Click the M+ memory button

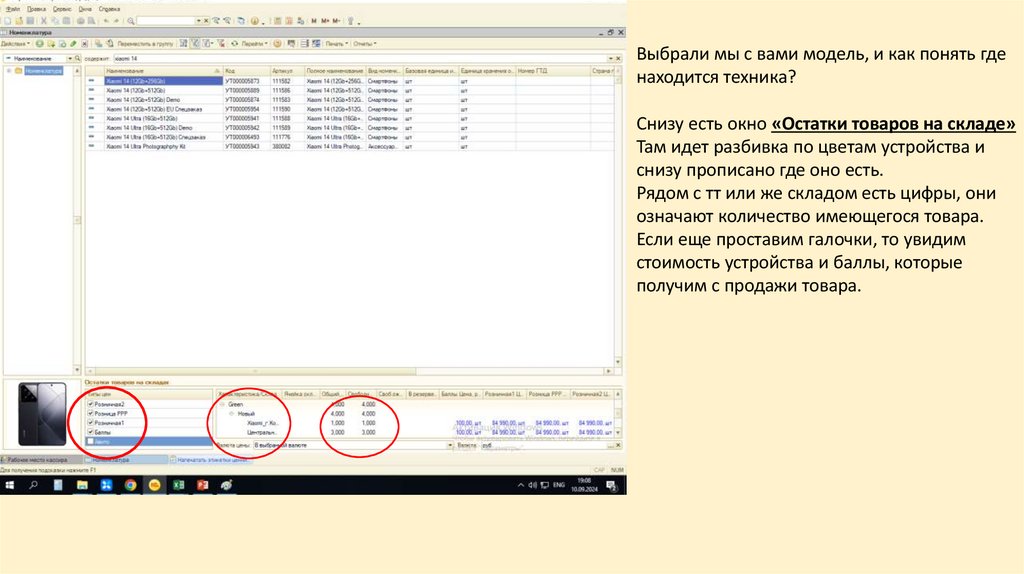tap(325, 21)
